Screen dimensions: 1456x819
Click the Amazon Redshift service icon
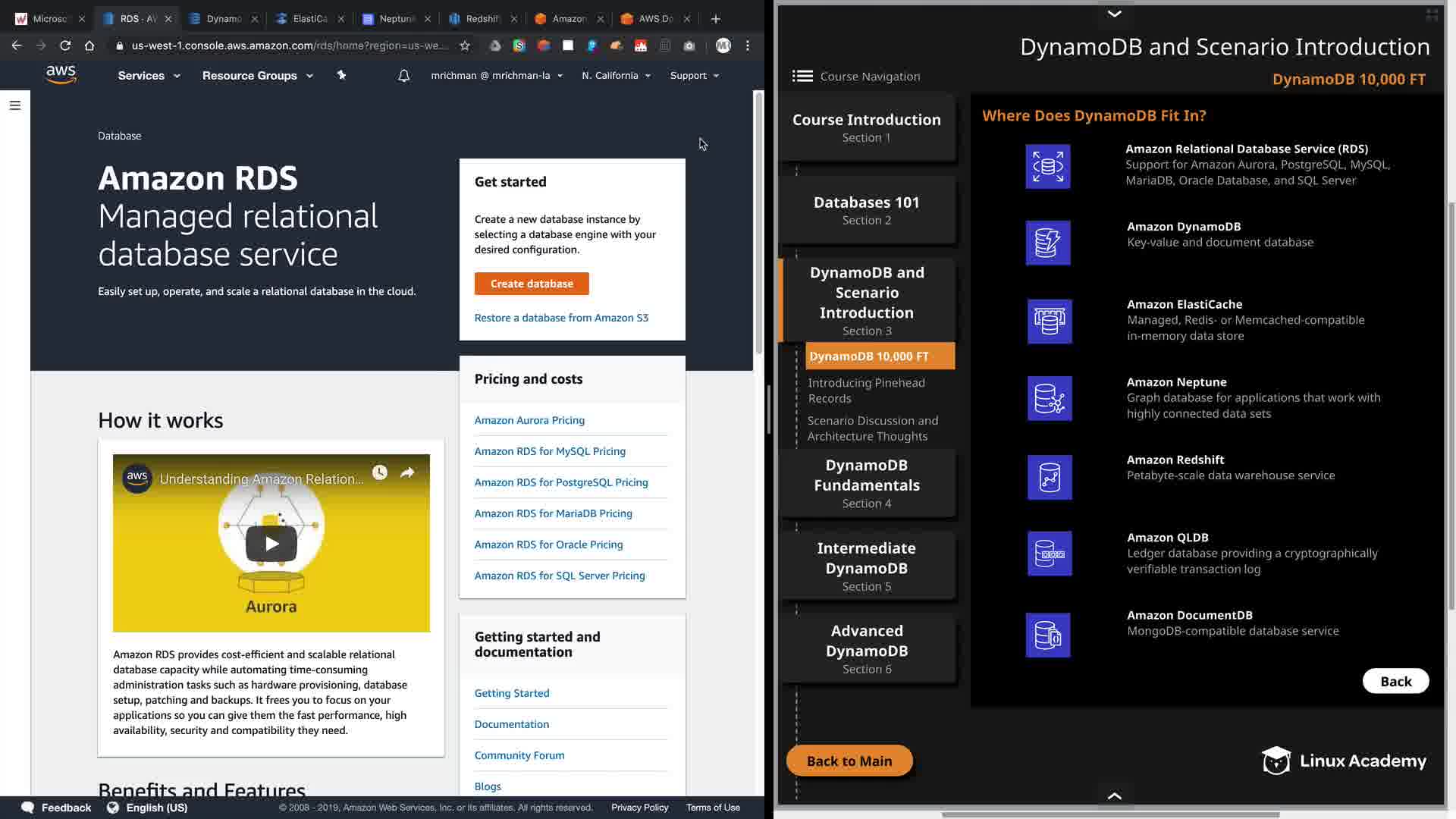click(x=1050, y=477)
